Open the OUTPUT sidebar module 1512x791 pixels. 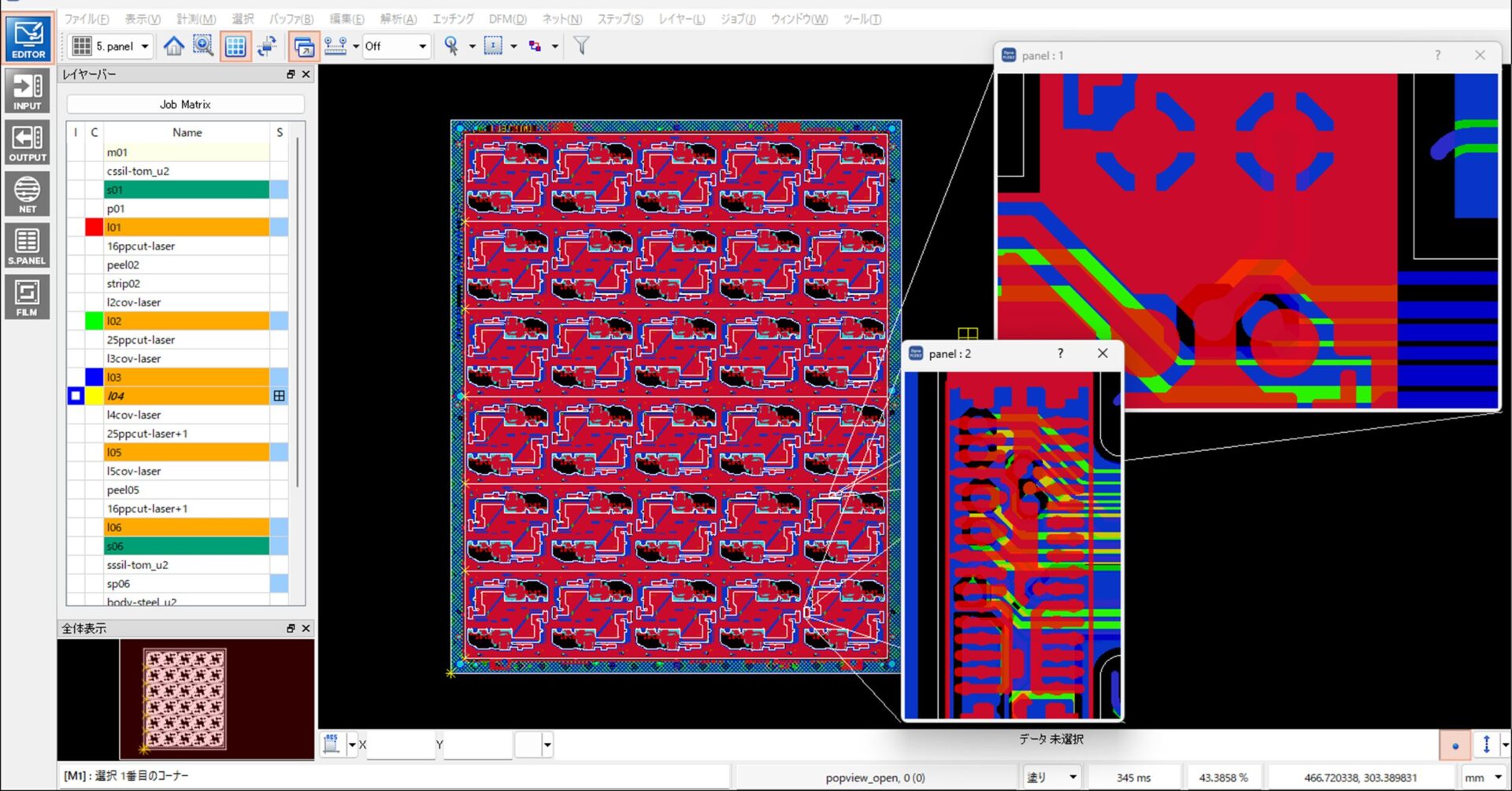tap(28, 142)
